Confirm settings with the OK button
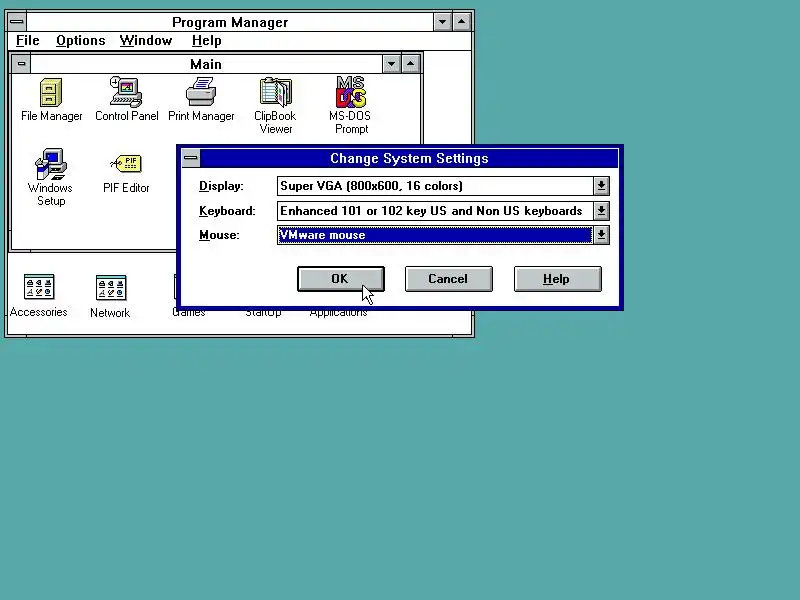 tap(340, 279)
